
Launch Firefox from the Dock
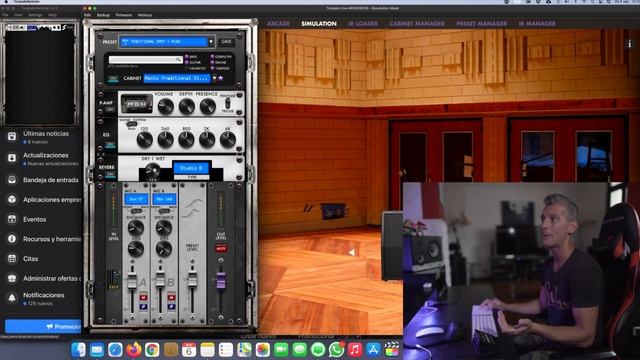133,350
